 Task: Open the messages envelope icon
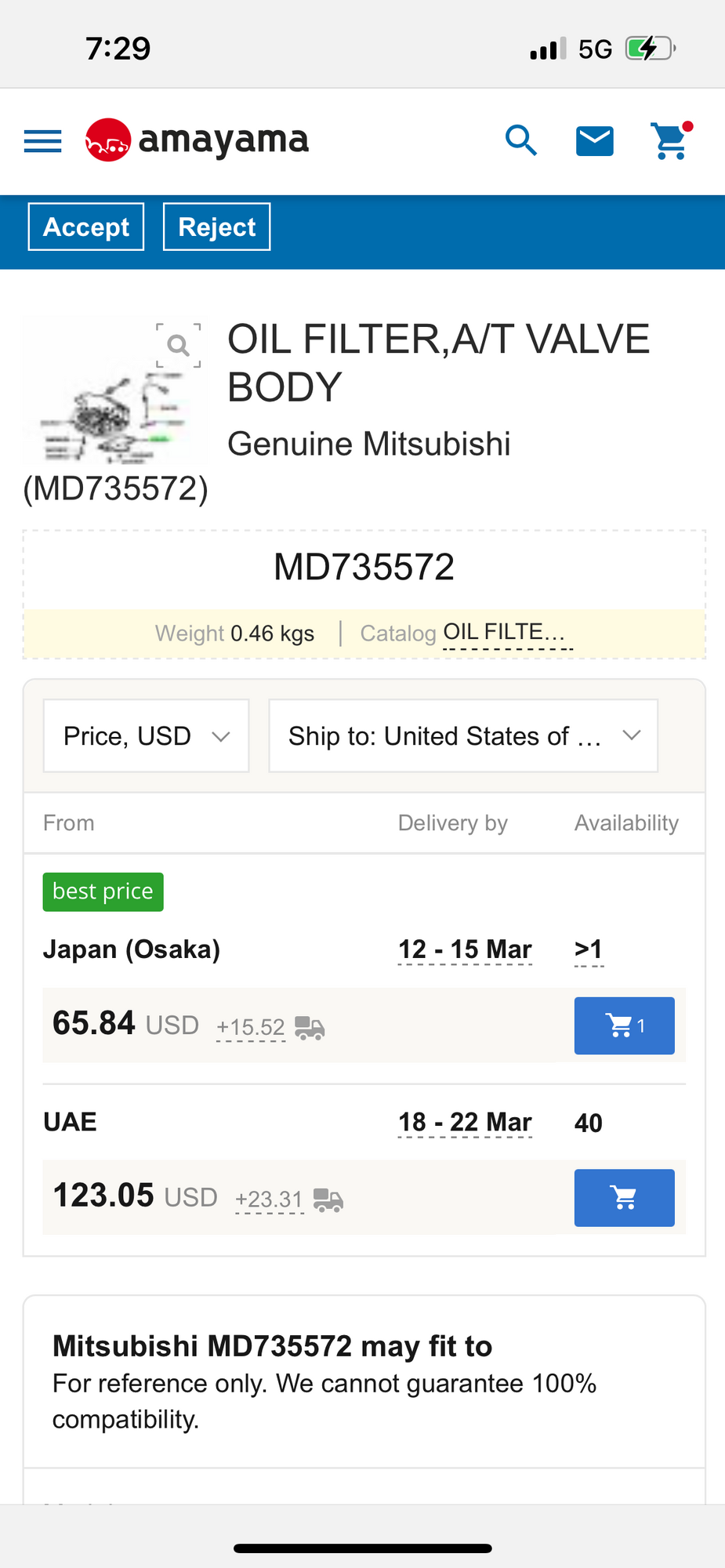[595, 141]
